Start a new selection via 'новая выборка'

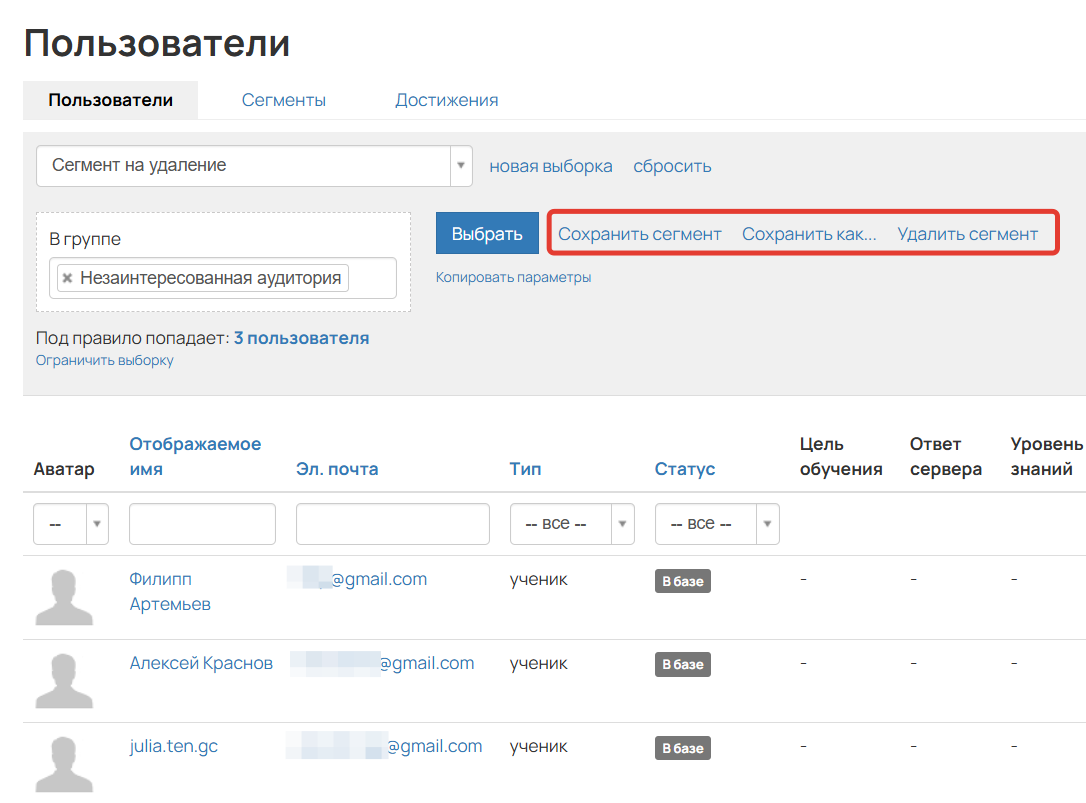click(550, 166)
